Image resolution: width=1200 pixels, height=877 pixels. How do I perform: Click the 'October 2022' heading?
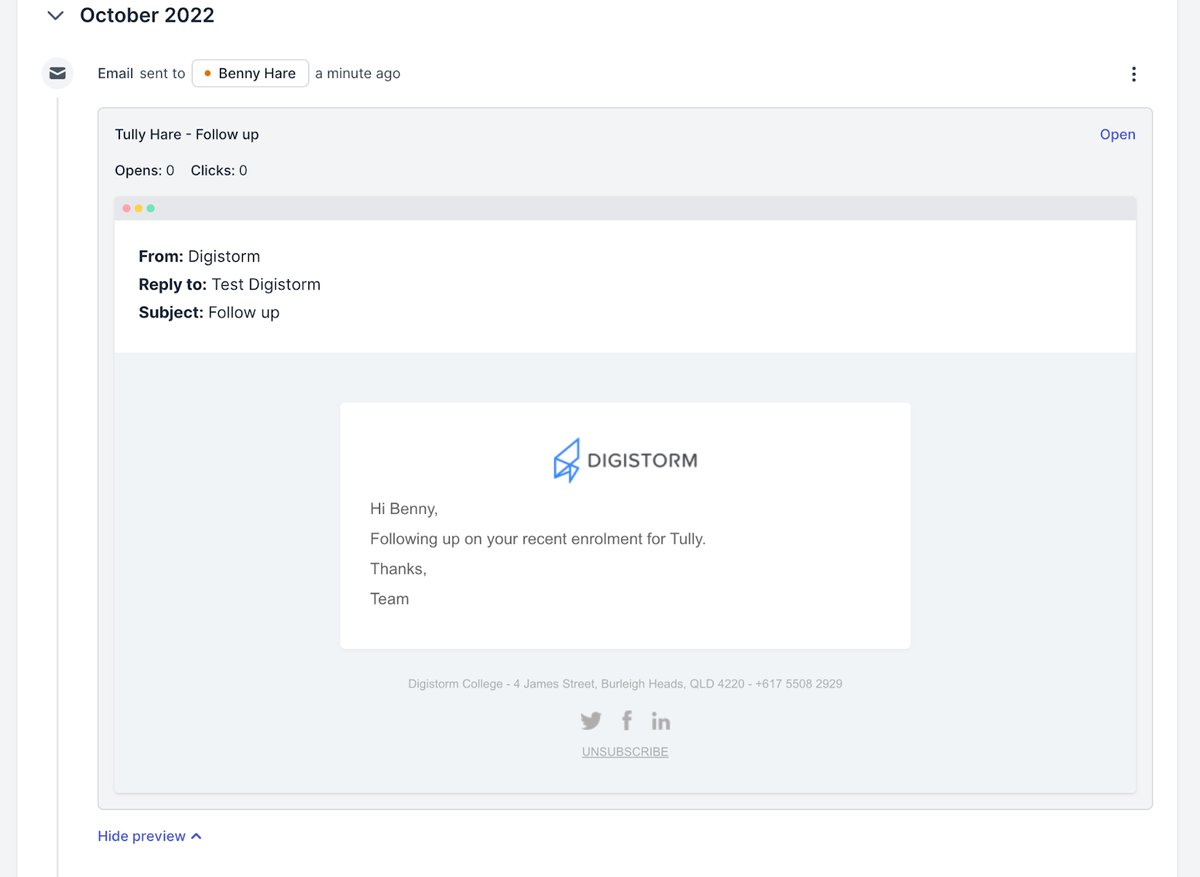pyautogui.click(x=147, y=16)
